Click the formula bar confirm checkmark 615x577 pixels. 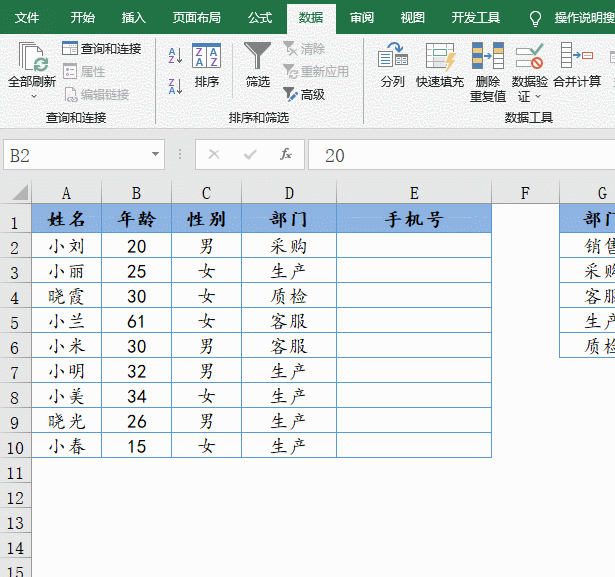[x=250, y=154]
